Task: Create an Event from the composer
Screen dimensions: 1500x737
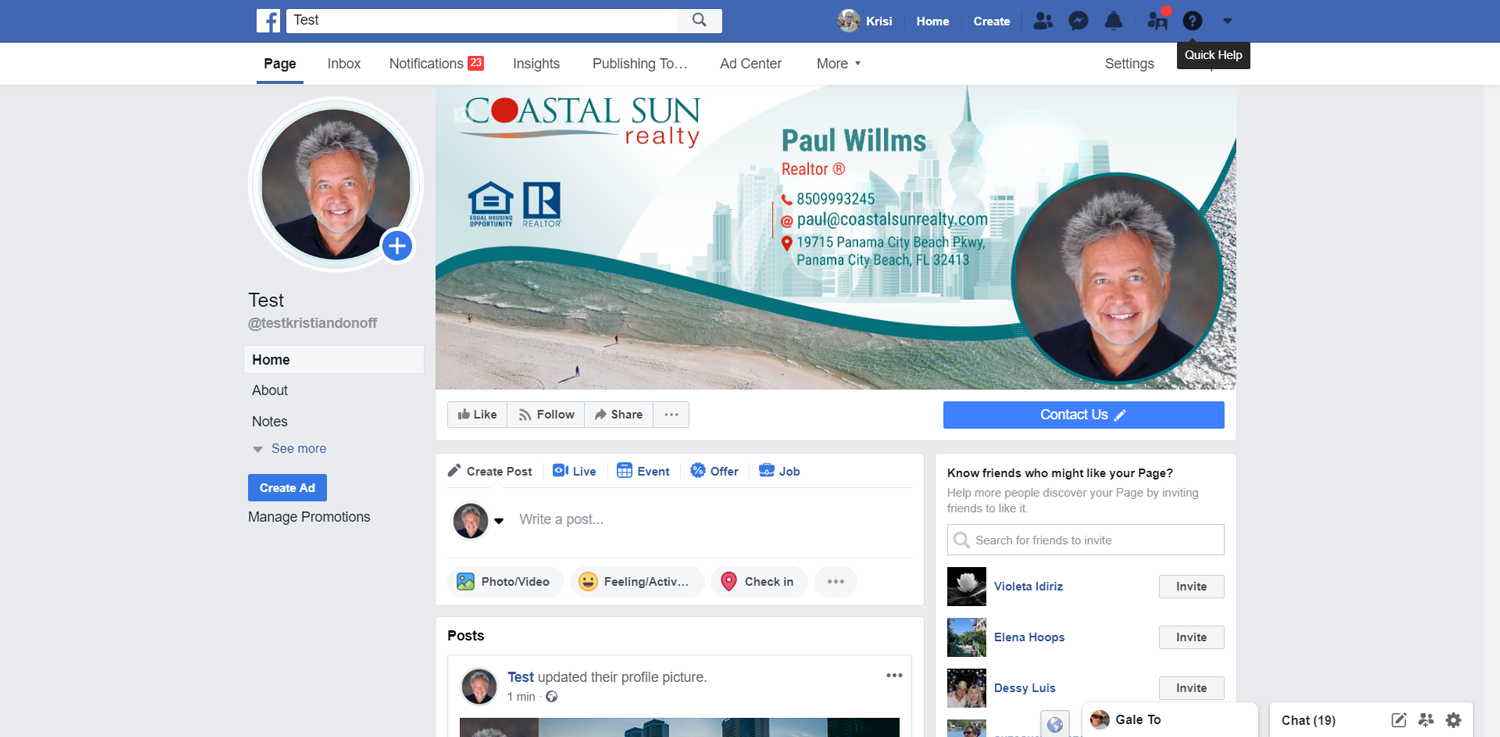Action: pos(643,470)
